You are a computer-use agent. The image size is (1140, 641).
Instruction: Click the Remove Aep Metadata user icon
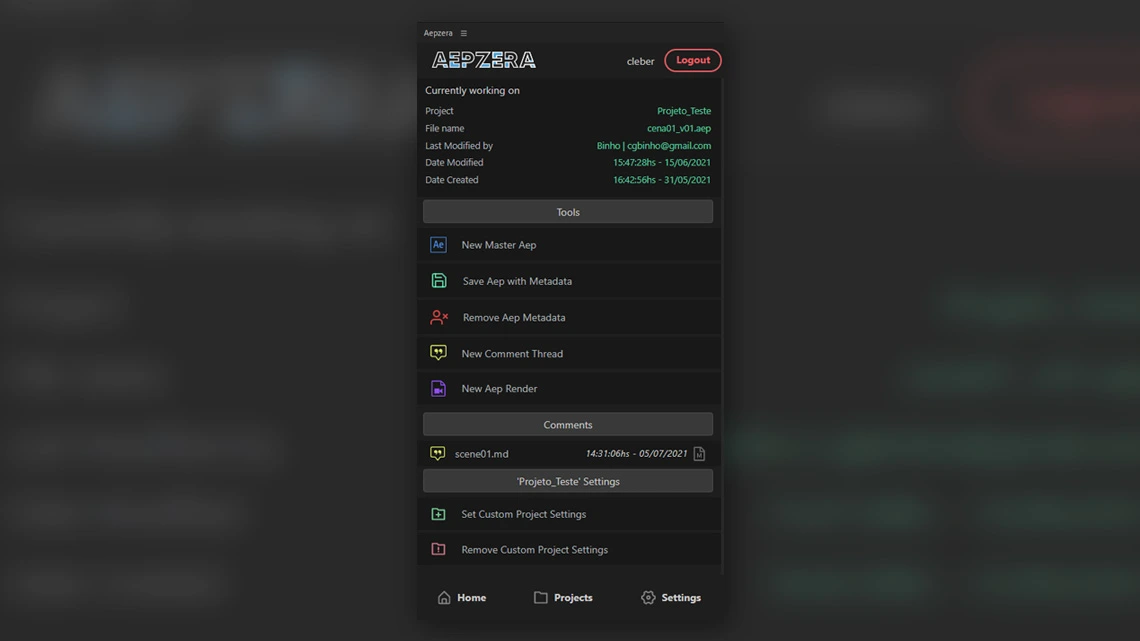click(x=439, y=317)
